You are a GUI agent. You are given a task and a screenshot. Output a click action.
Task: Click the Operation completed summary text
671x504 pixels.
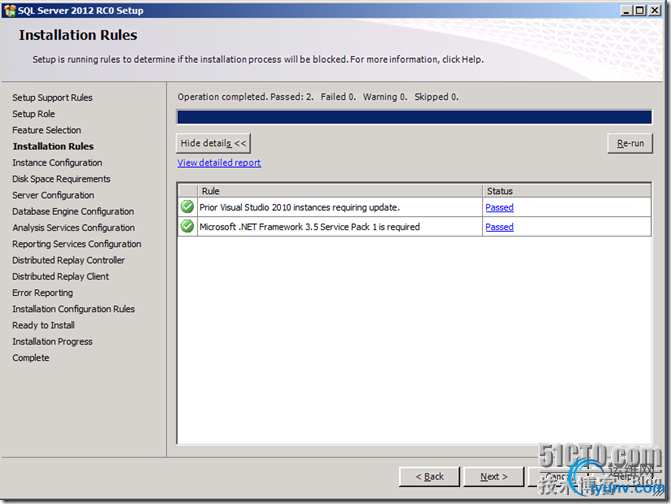318,97
